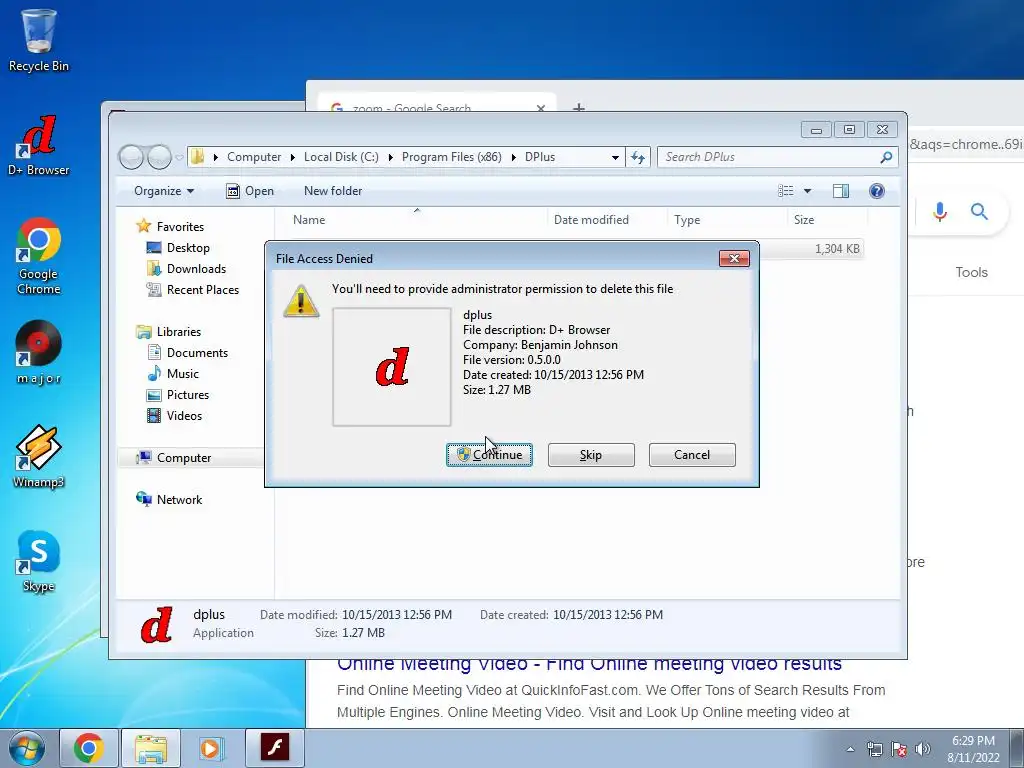Switch to Chrome in the taskbar
The image size is (1024, 768).
(x=89, y=748)
